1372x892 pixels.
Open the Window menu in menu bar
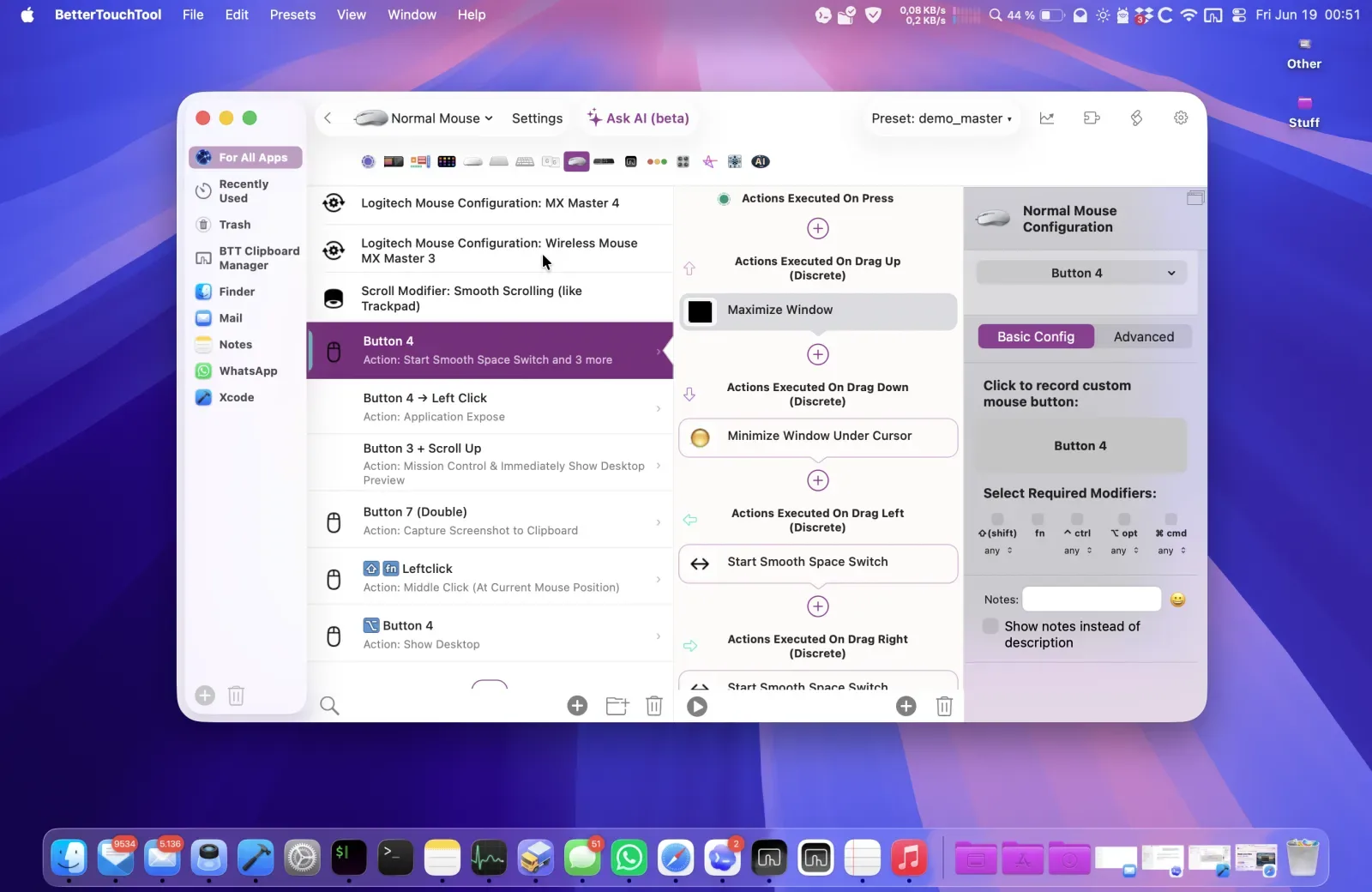point(412,15)
